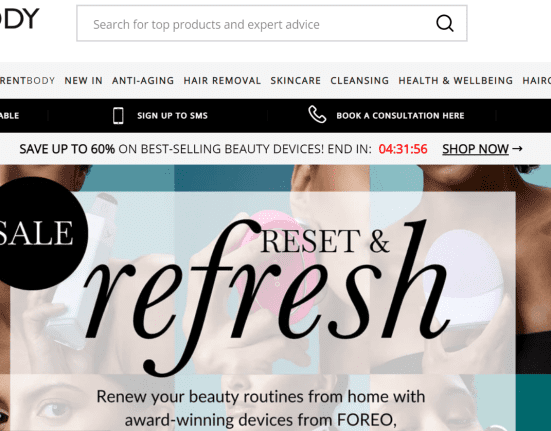Click the Shop Now link

click(x=475, y=149)
